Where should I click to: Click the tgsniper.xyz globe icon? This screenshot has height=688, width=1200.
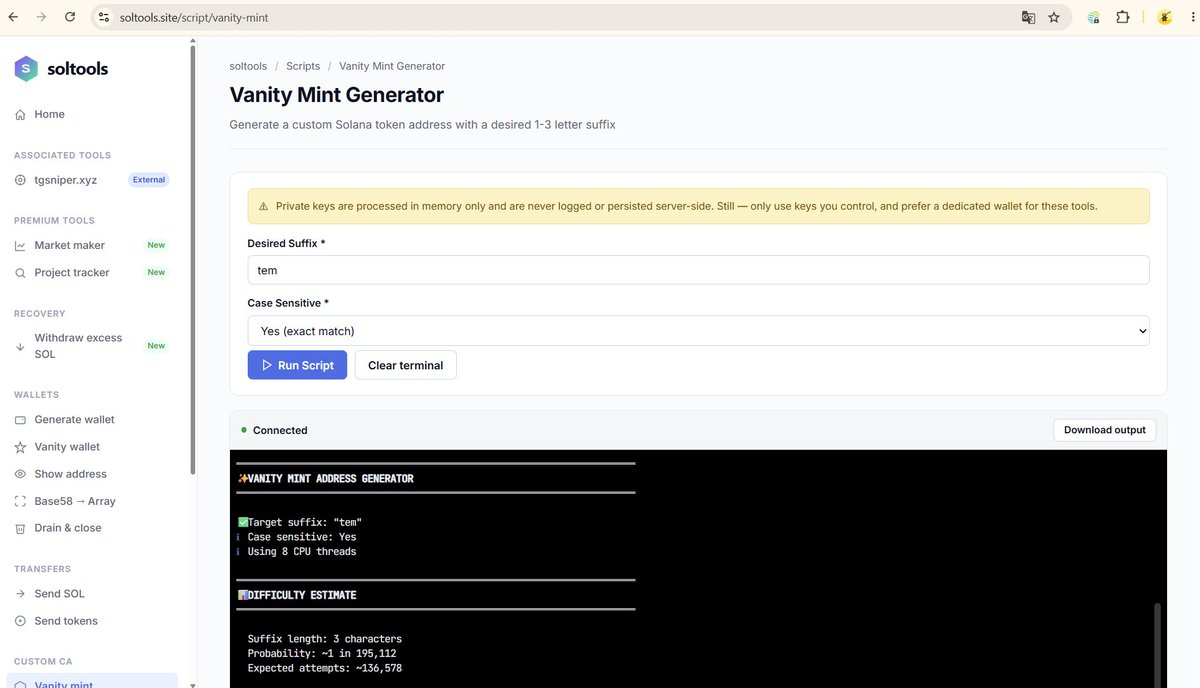point(21,180)
